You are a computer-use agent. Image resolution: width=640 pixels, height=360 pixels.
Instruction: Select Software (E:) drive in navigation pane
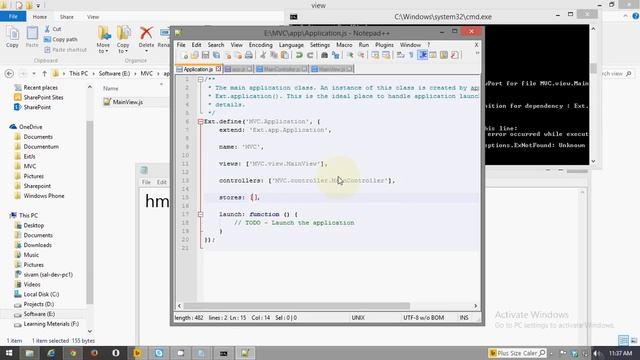tap(39, 314)
